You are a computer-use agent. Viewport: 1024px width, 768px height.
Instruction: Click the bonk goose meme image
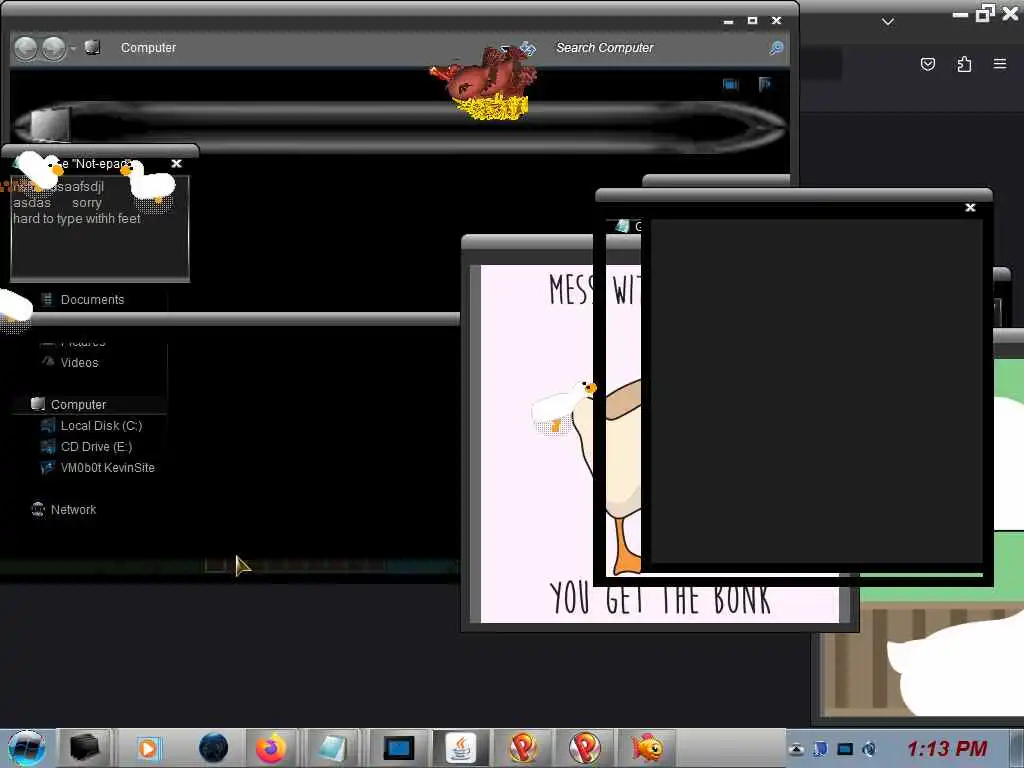click(x=539, y=443)
